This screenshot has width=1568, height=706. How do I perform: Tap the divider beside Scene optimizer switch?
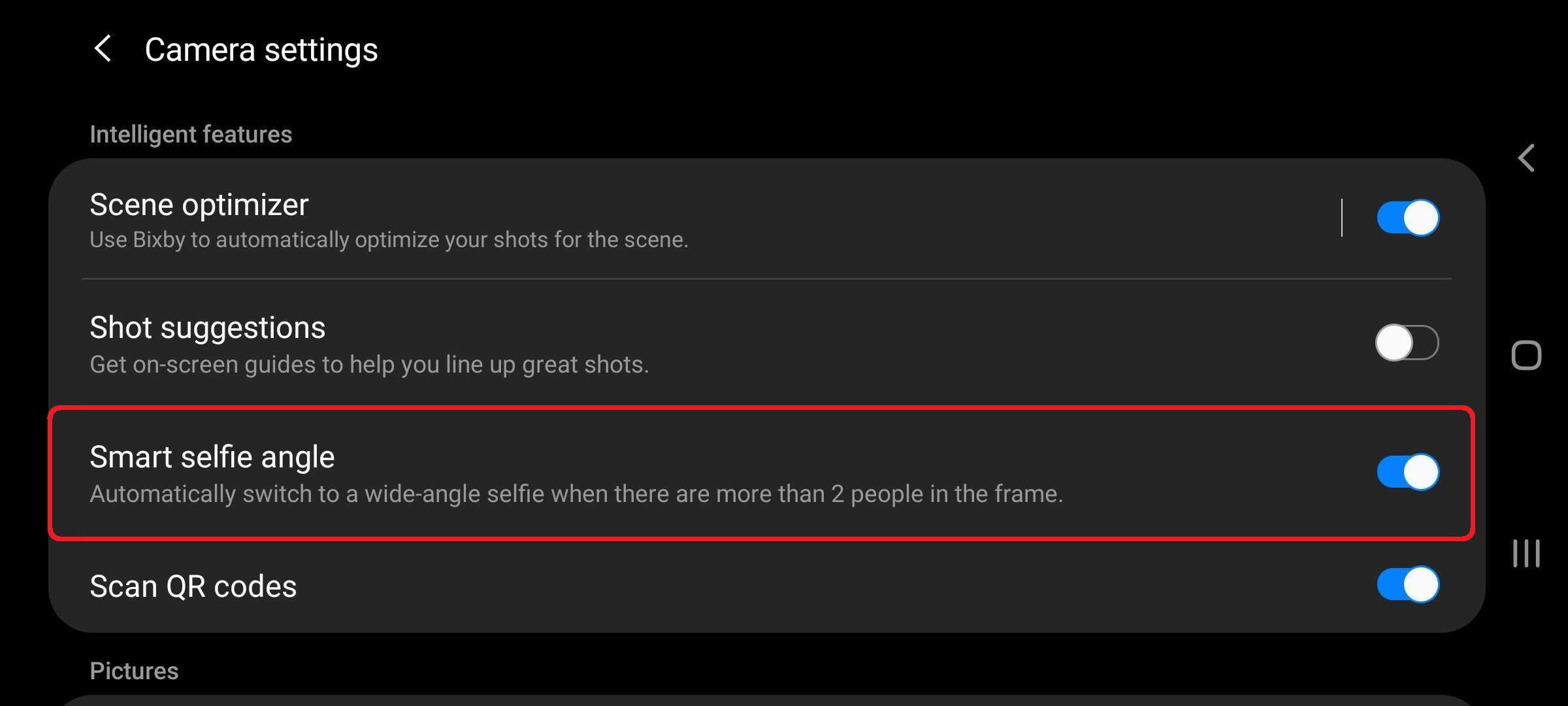click(1342, 218)
